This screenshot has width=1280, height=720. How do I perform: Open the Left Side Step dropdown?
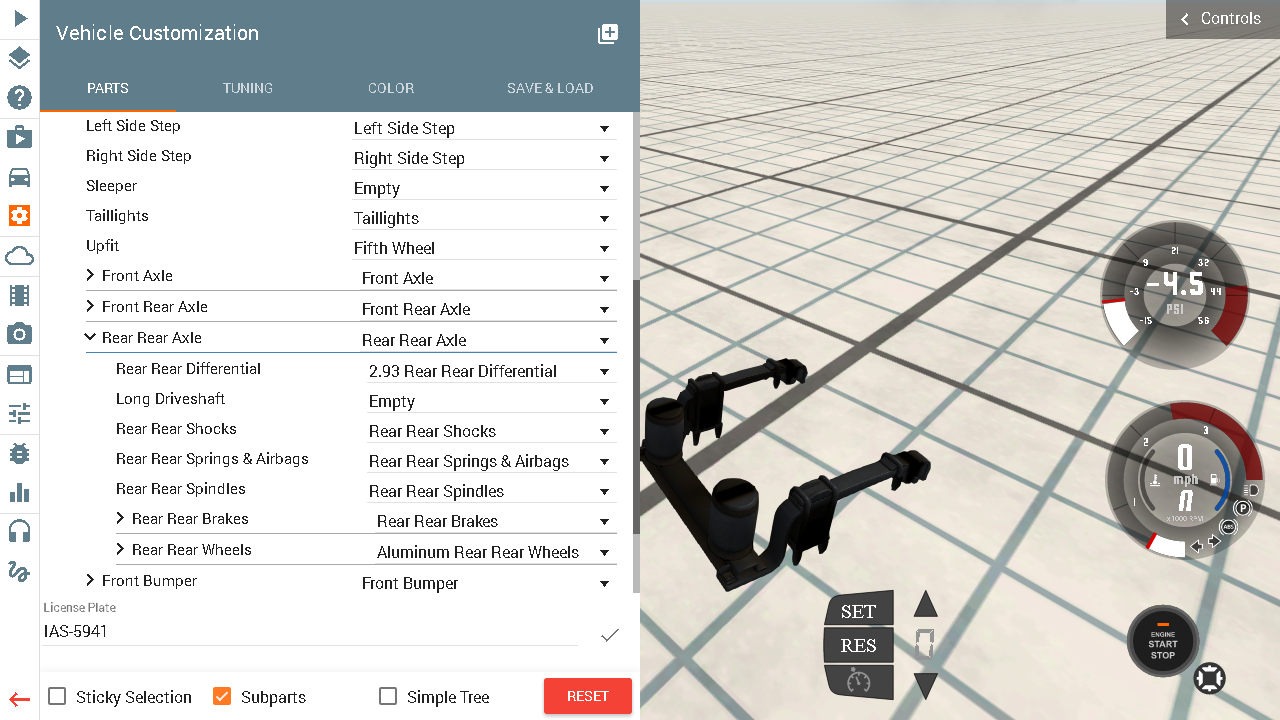pos(484,128)
